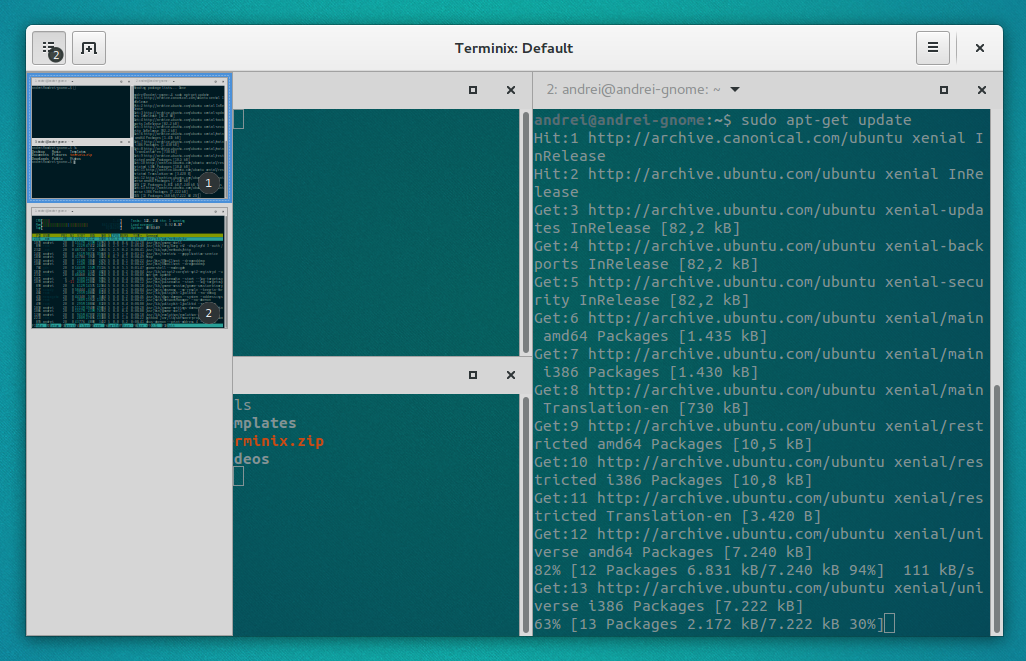The image size is (1026, 661).
Task: Close the bottom-middle terminal pane
Action: [x=510, y=375]
